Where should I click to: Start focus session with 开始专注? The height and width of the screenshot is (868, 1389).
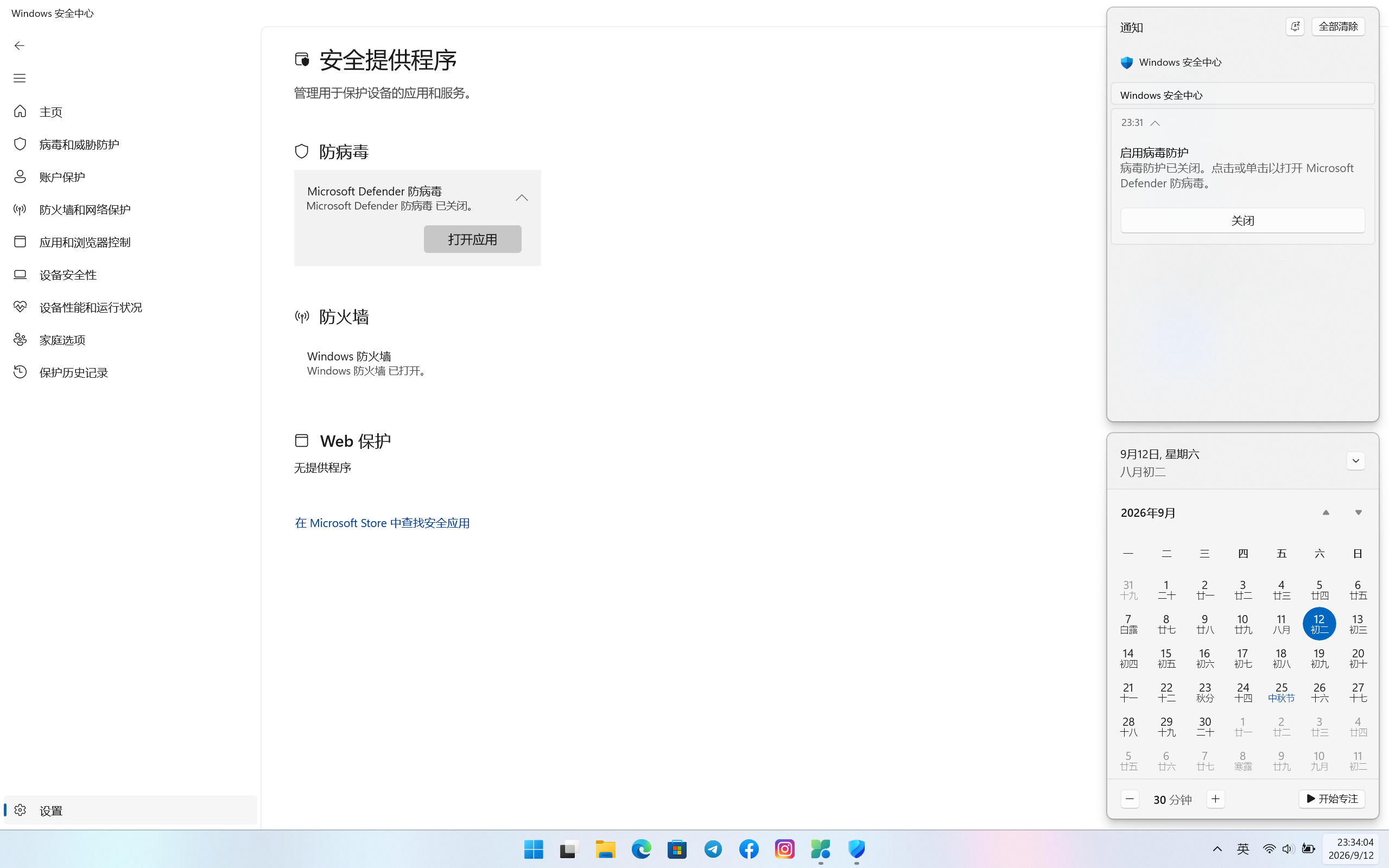point(1331,799)
